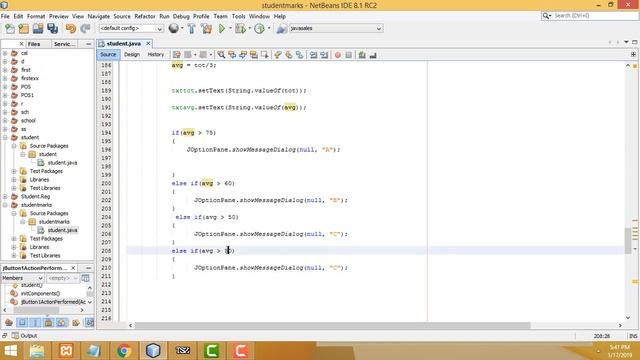Switch to the History view tab
Screen dimensions: 640x360
pyautogui.click(x=156, y=55)
